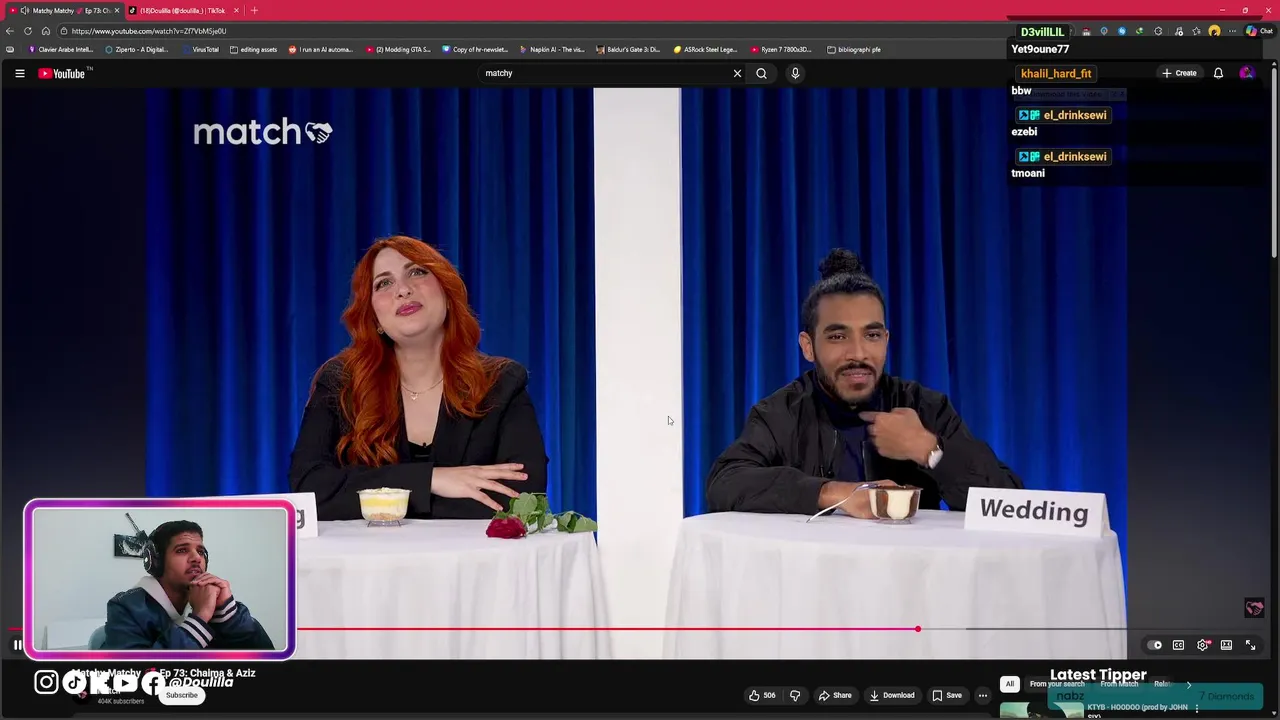Click the channel Subscribe button
The width and height of the screenshot is (1280, 720).
[x=182, y=695]
